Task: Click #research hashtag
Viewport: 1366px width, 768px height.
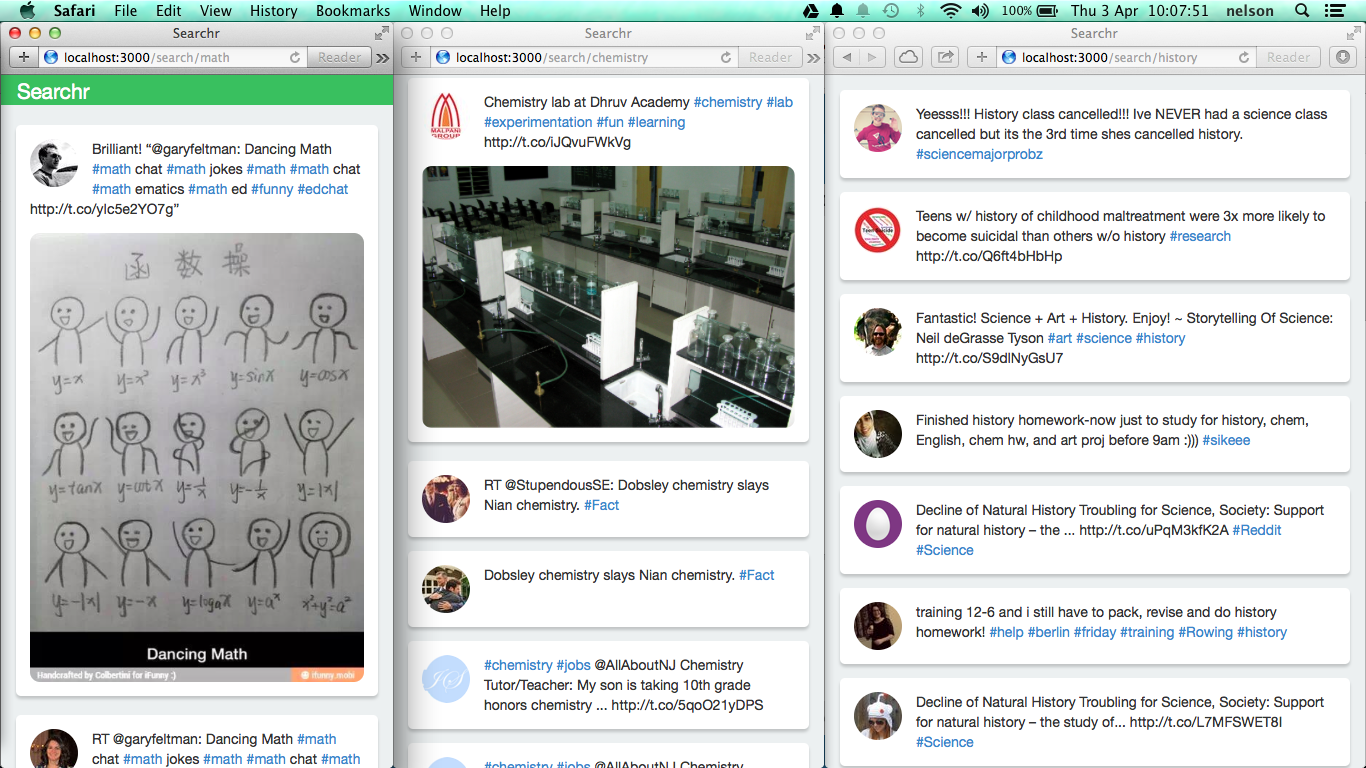Action: click(x=1200, y=236)
